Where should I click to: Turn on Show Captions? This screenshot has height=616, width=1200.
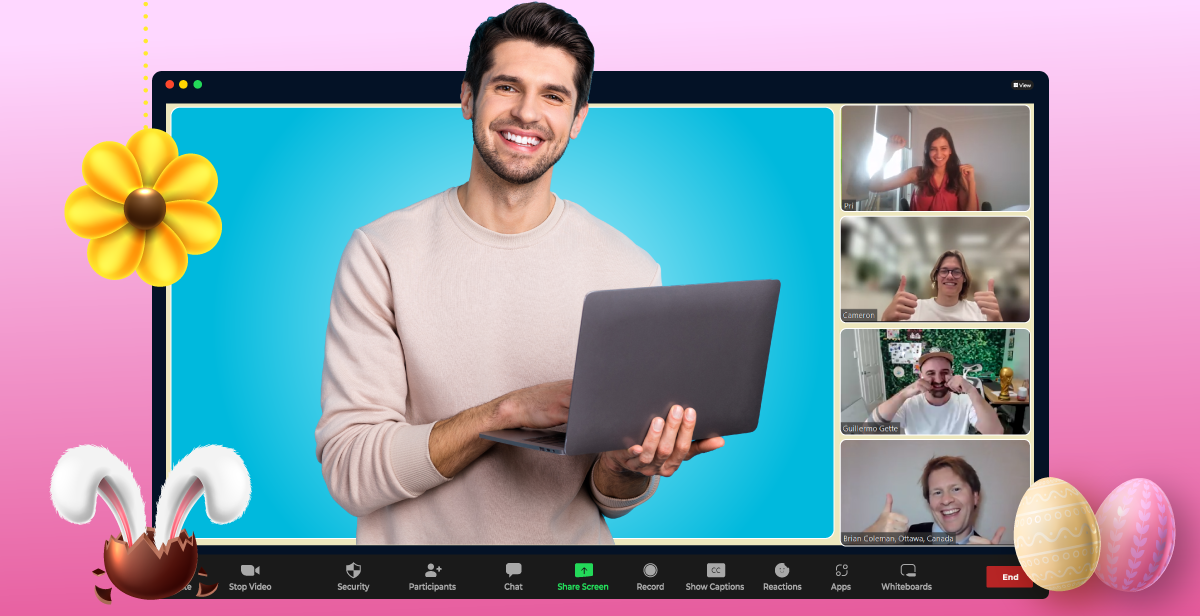coord(715,577)
